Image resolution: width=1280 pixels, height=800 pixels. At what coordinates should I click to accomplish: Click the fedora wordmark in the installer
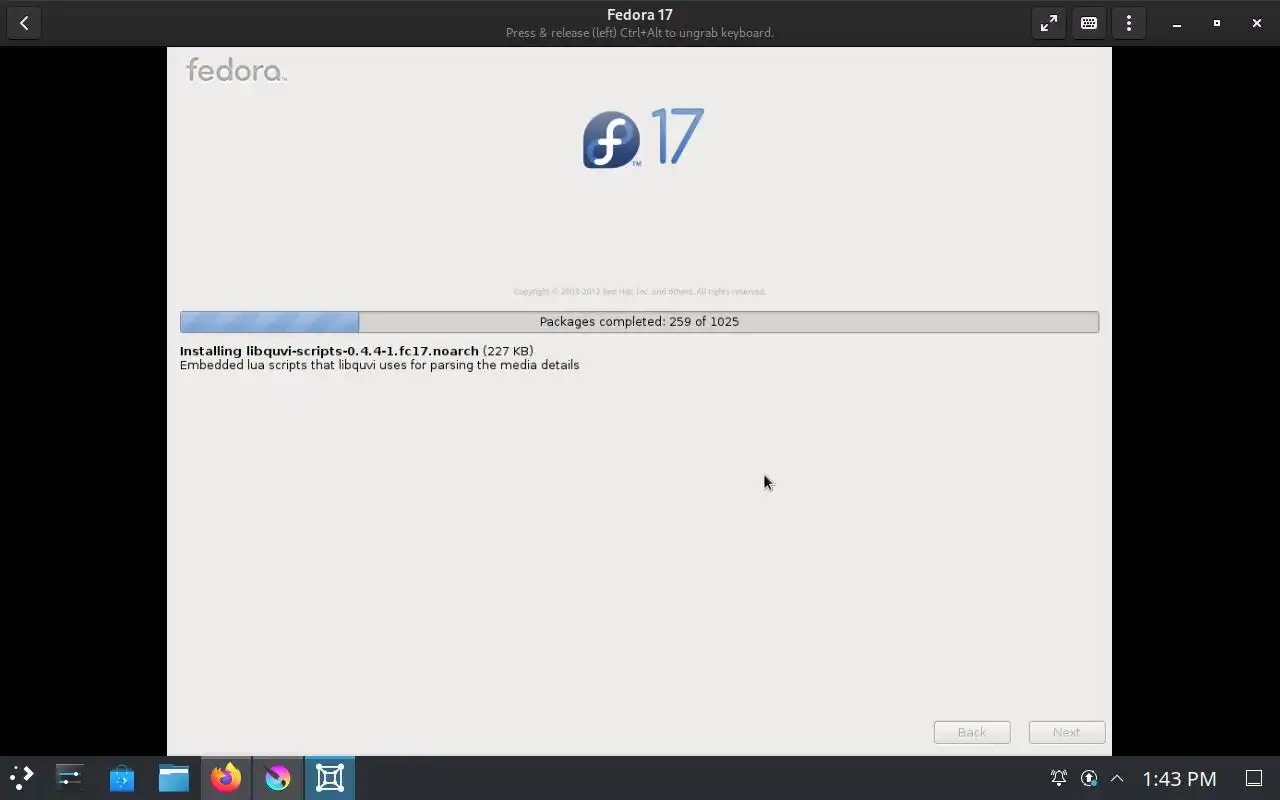point(236,70)
